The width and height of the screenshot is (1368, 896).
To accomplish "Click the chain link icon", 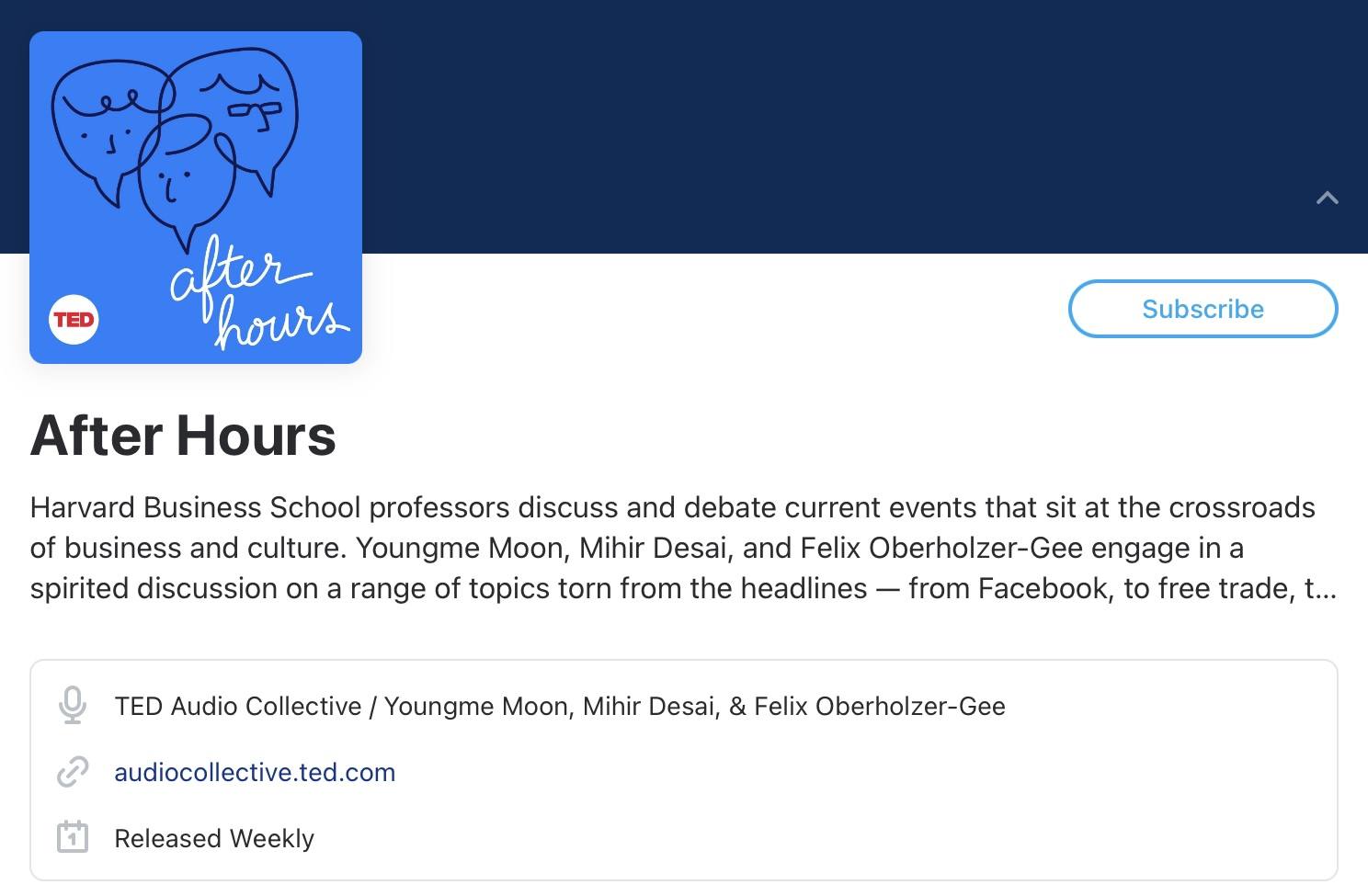I will tap(73, 772).
